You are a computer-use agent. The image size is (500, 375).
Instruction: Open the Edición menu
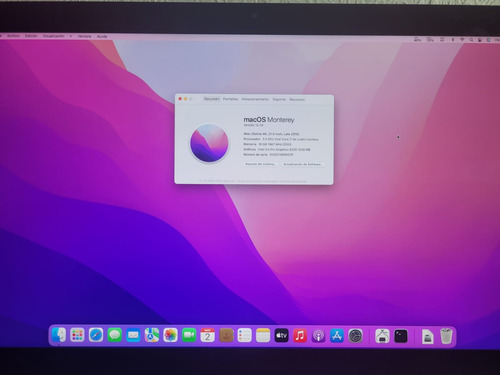point(31,36)
